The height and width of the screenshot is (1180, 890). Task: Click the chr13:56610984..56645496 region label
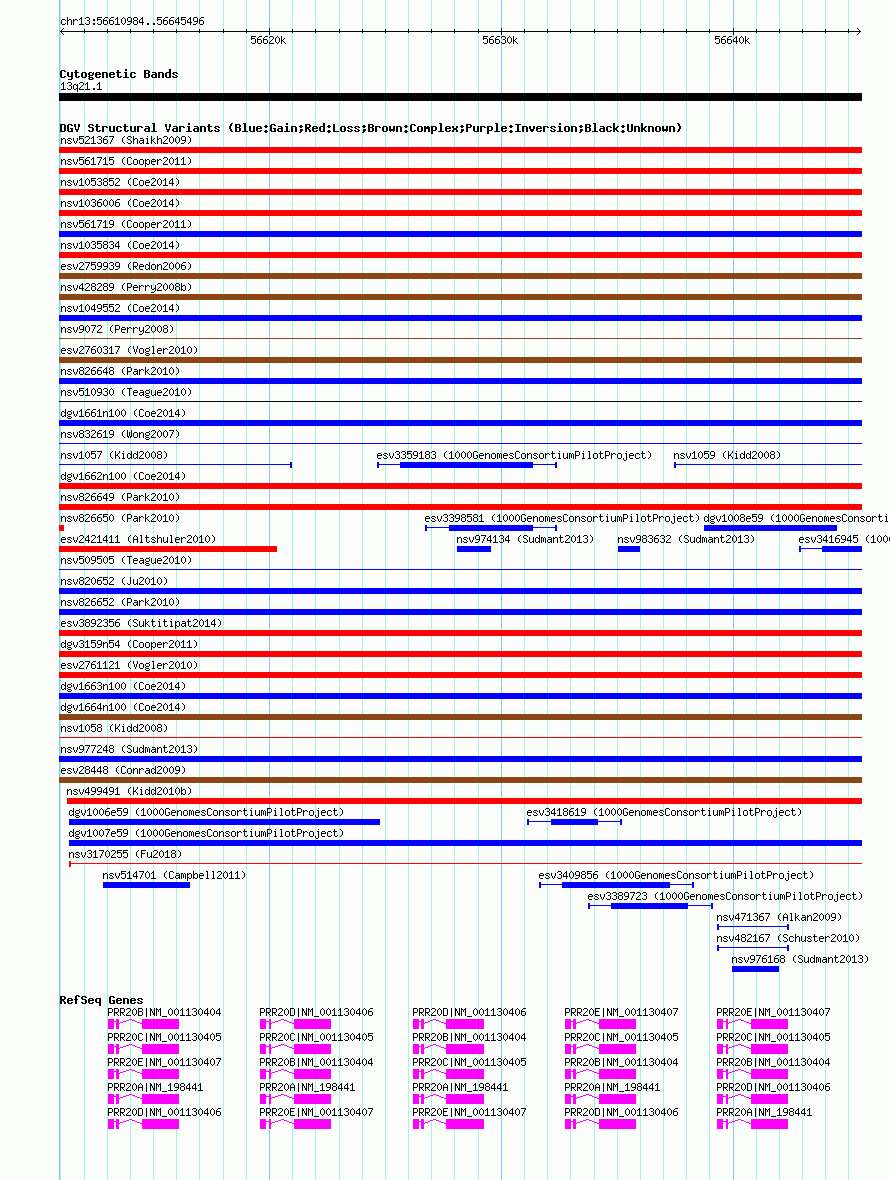[x=132, y=21]
